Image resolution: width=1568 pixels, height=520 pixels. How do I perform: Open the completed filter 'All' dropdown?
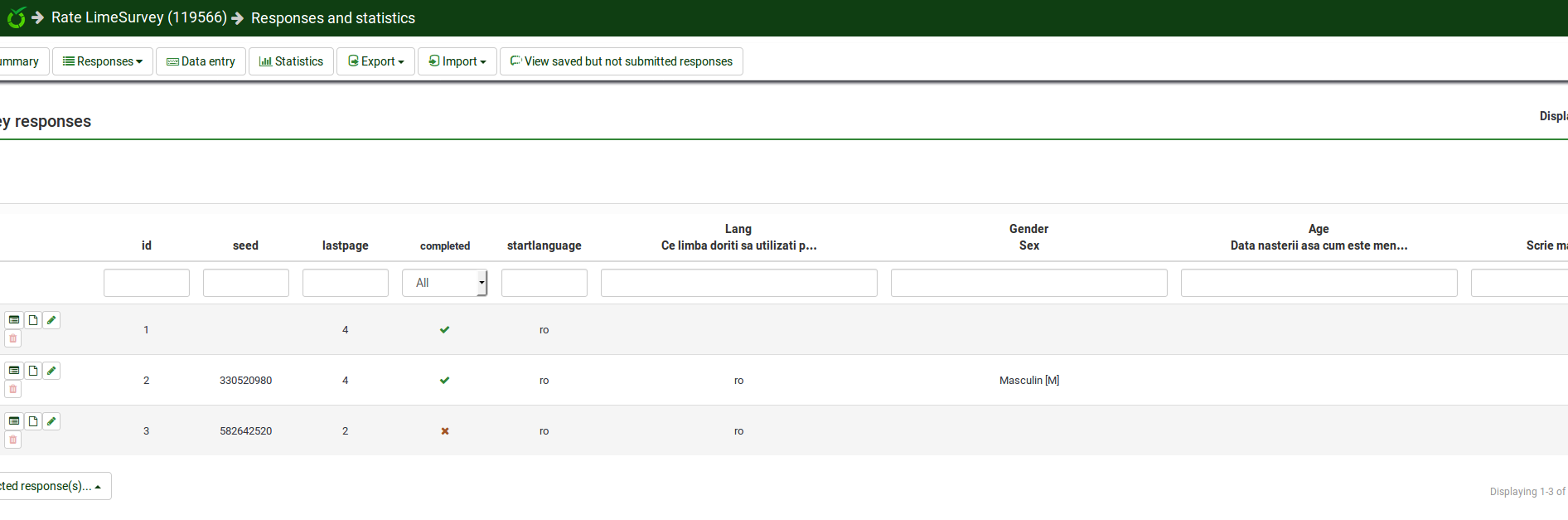pos(445,283)
